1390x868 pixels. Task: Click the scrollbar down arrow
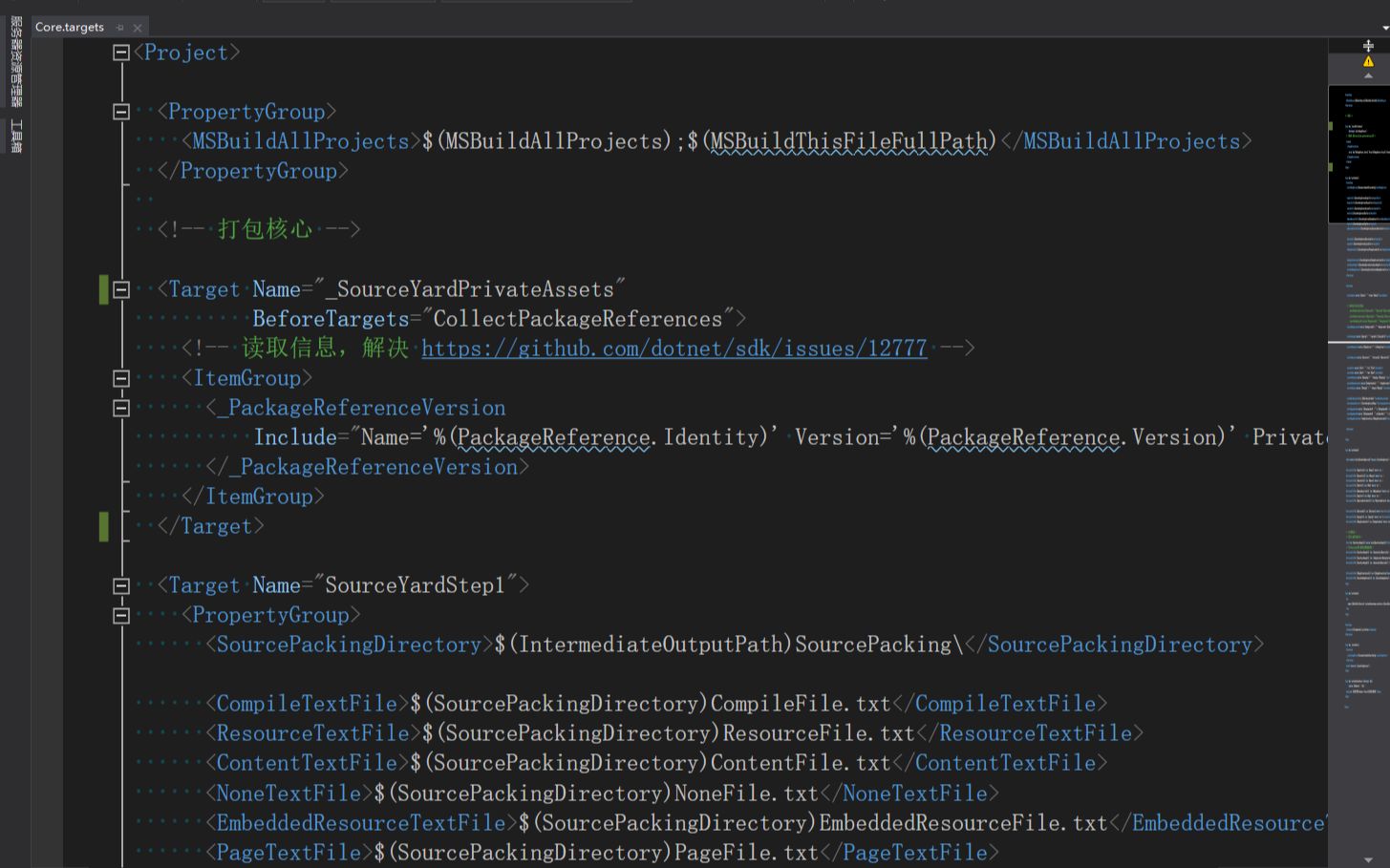[x=1368, y=859]
